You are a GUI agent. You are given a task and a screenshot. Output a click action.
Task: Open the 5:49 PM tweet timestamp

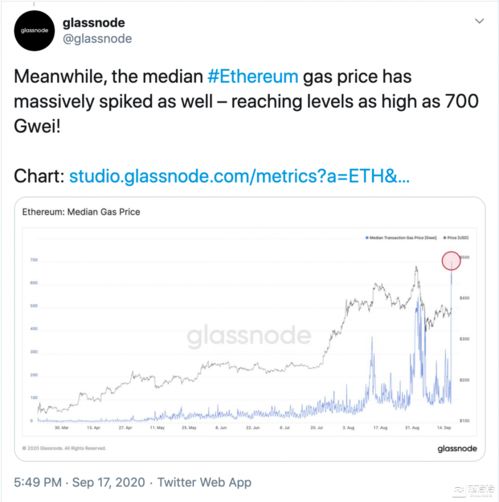[x=38, y=482]
